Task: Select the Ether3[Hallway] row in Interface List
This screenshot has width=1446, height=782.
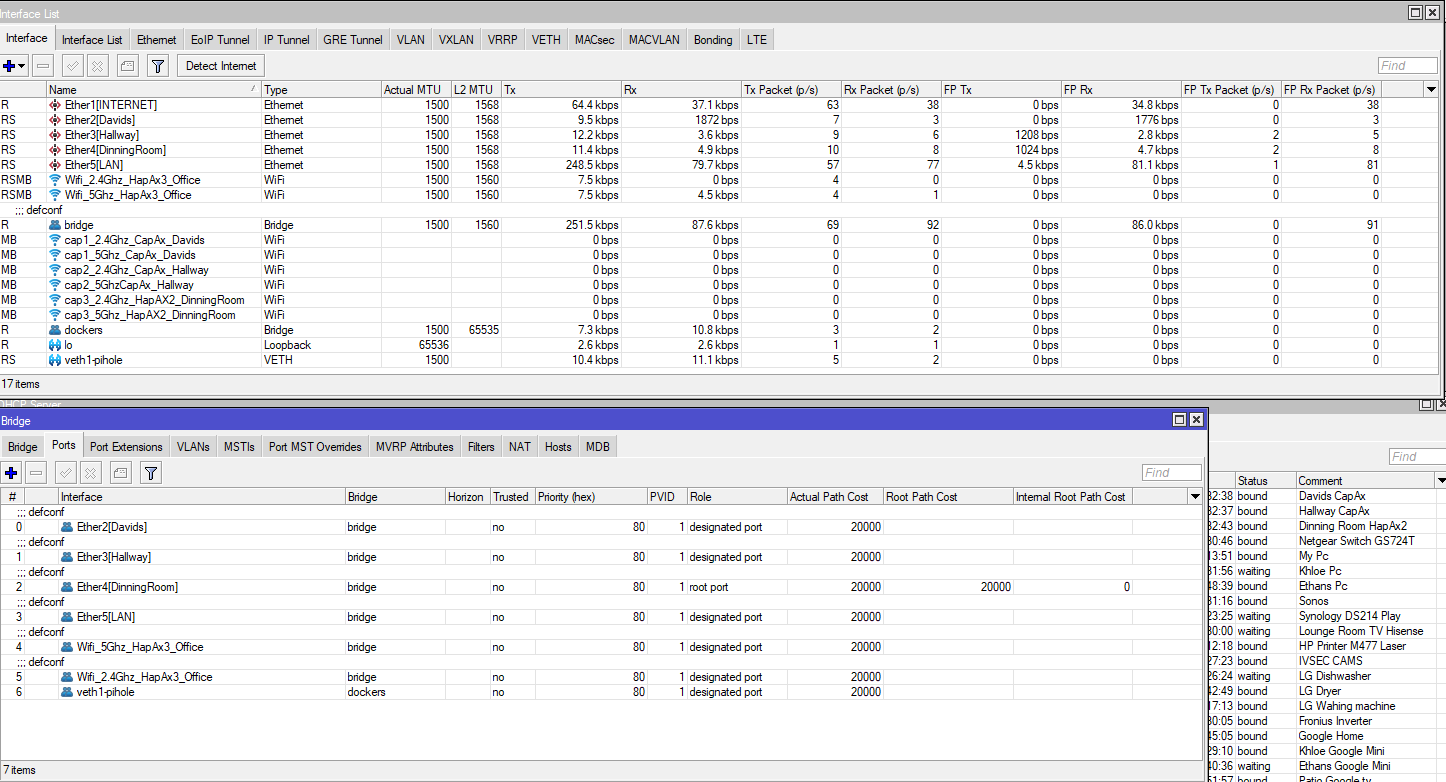Action: [720, 135]
